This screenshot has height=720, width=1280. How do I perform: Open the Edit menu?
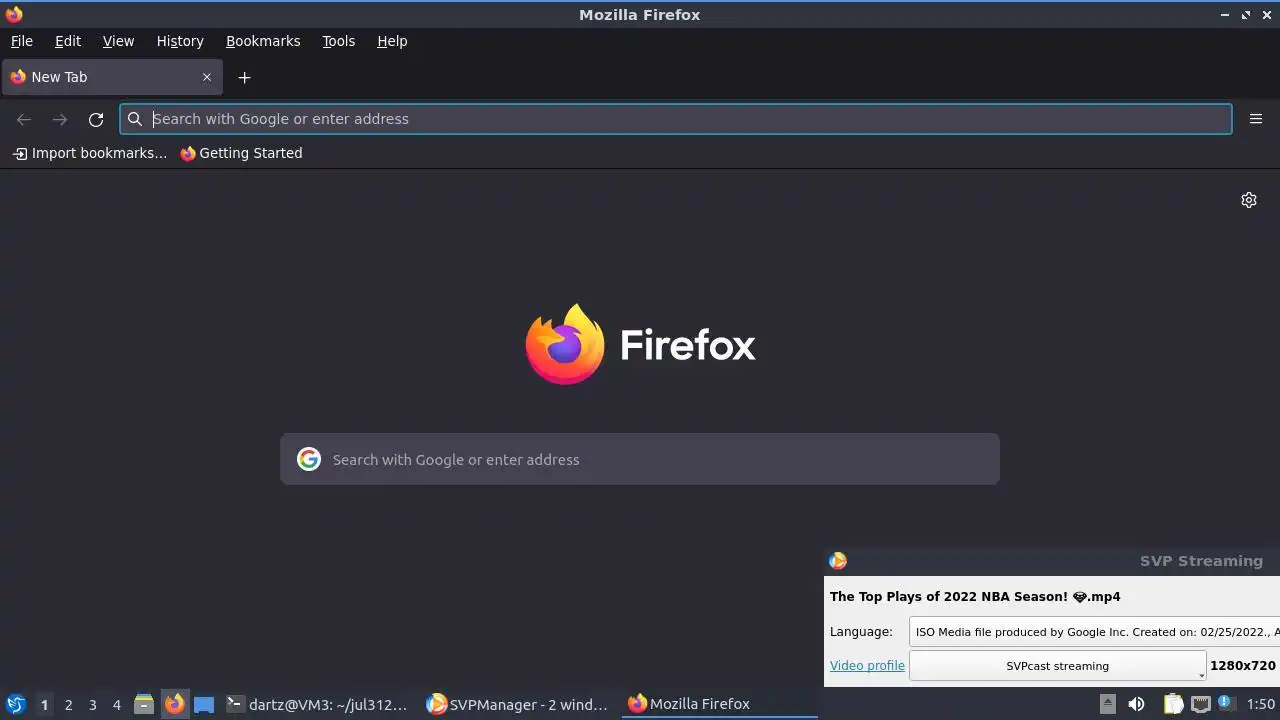(68, 41)
